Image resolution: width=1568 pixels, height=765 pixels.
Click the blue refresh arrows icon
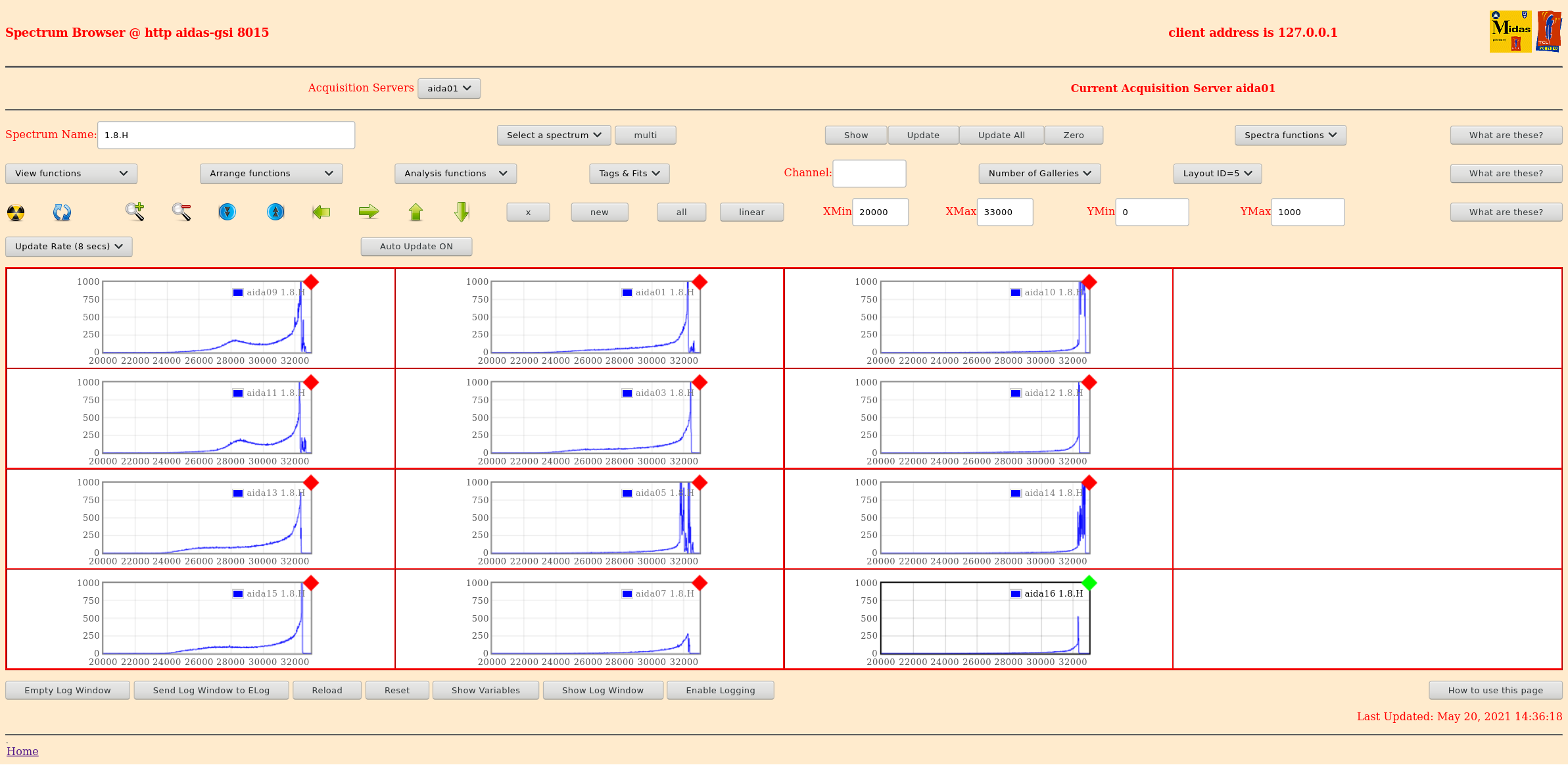62,212
